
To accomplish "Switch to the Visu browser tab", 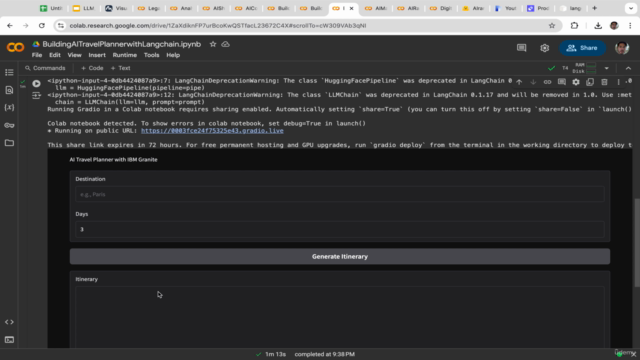I will (x=116, y=8).
